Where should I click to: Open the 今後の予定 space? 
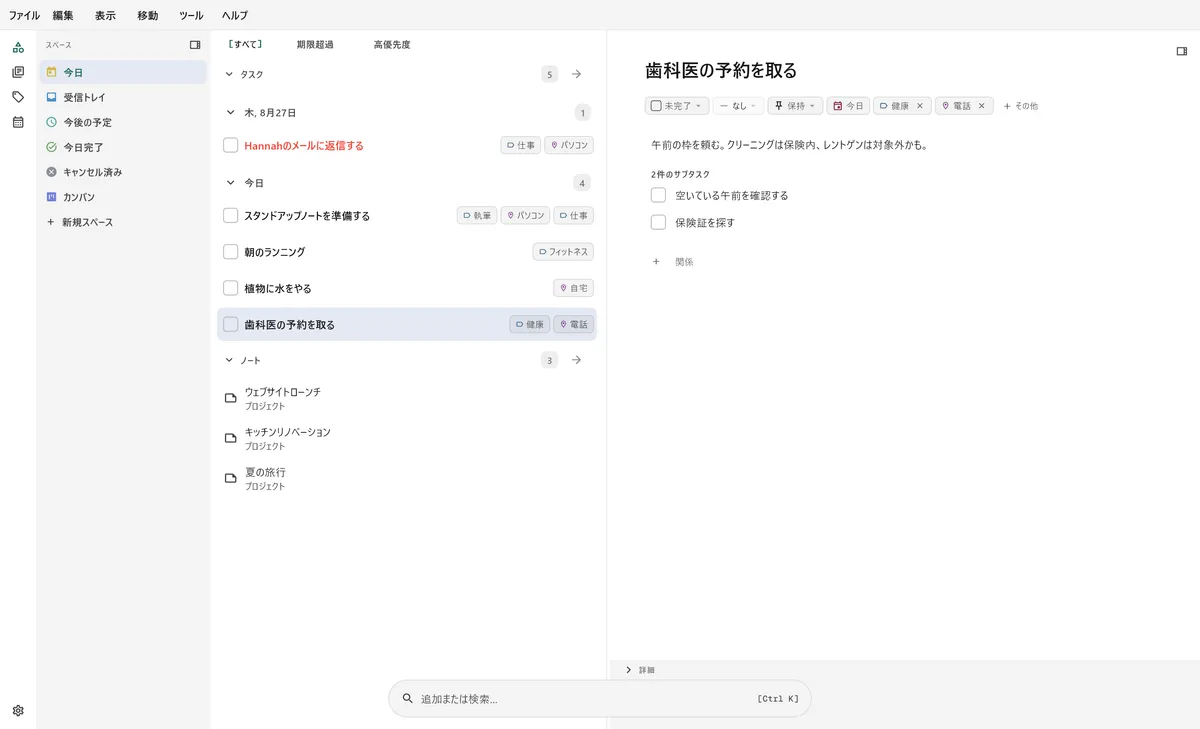tap(124, 122)
